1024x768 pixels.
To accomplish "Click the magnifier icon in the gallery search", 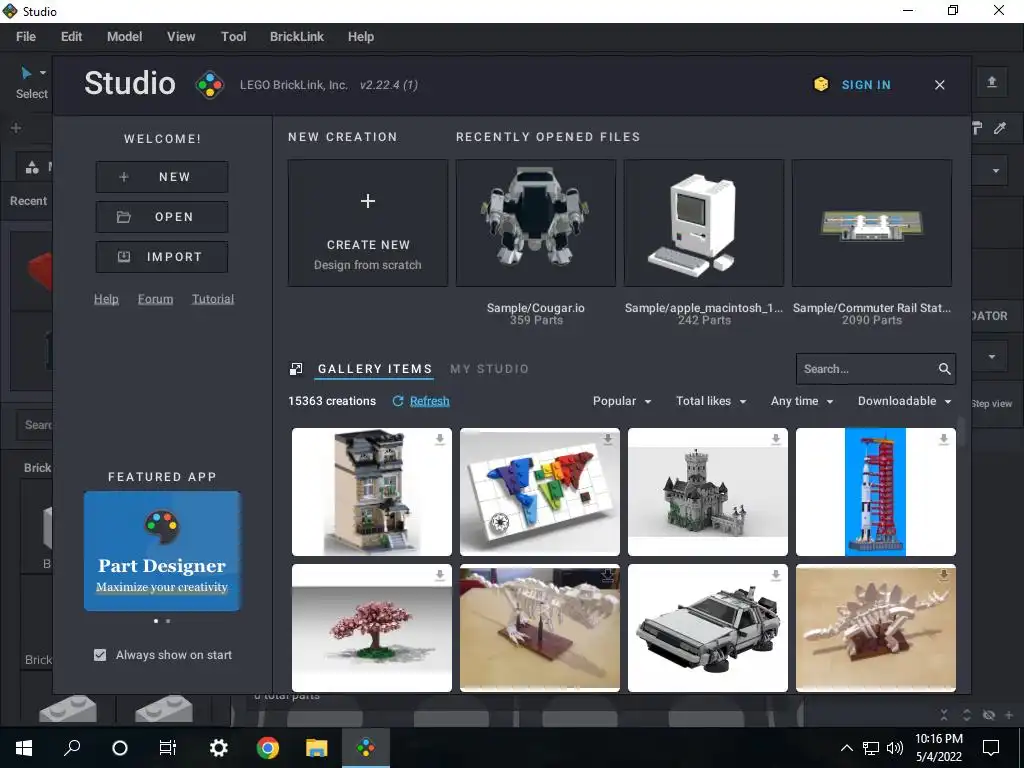I will coord(944,369).
